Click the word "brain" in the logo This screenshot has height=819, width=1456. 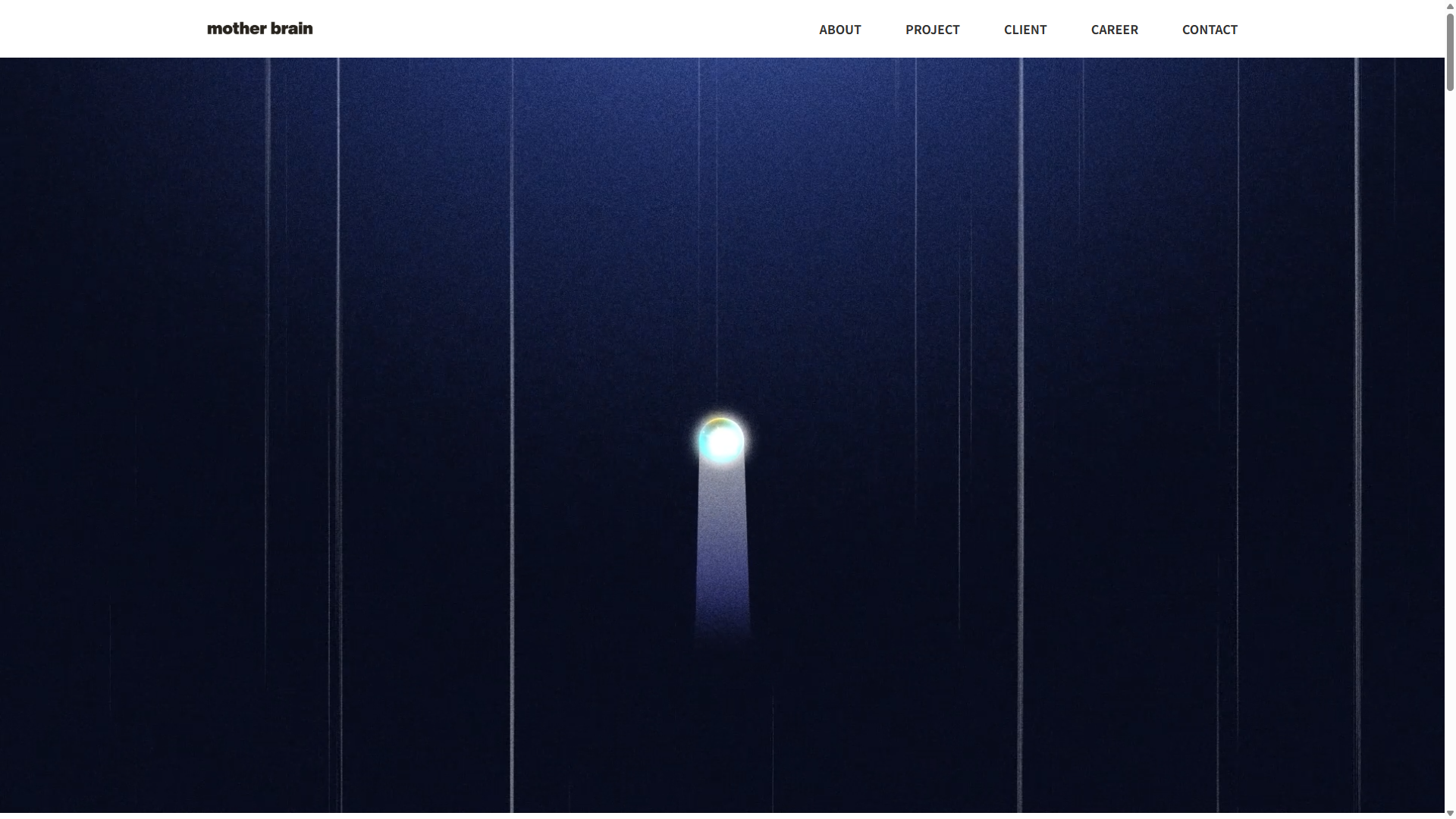click(x=291, y=29)
